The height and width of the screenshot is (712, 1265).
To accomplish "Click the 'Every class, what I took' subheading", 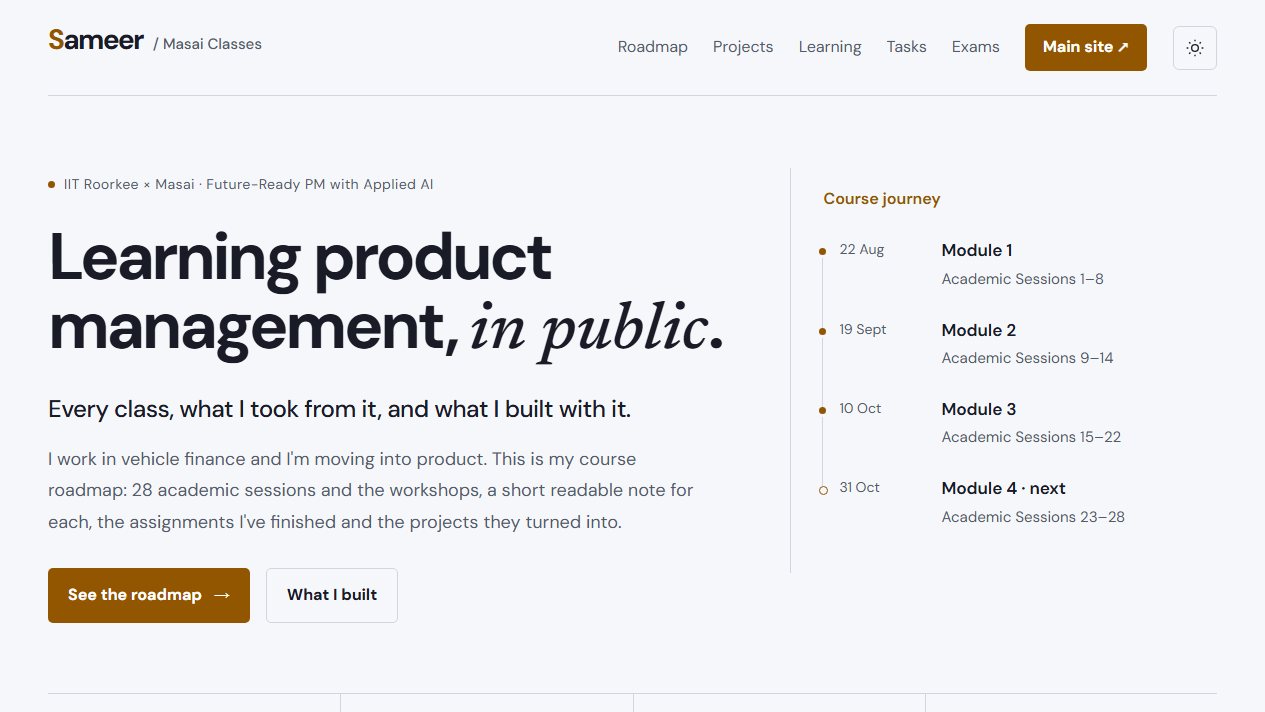I will pyautogui.click(x=339, y=409).
